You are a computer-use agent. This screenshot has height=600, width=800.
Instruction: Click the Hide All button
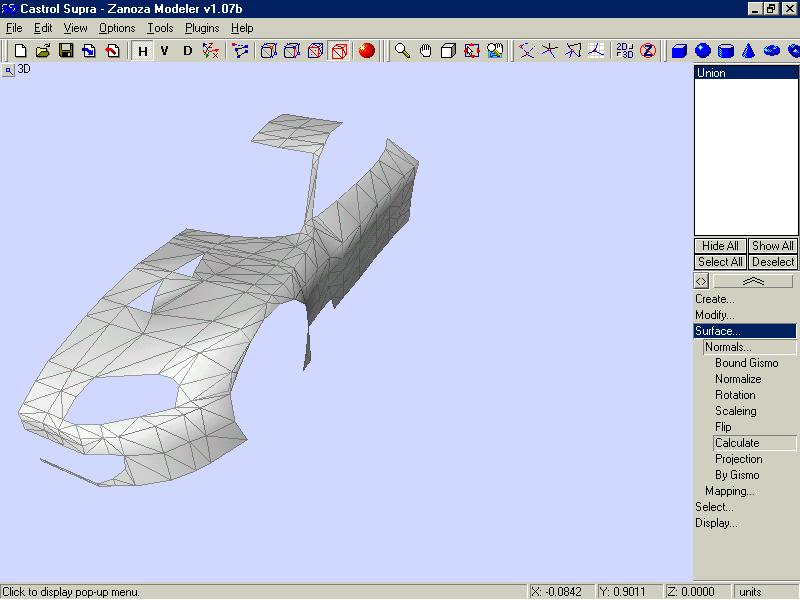[720, 246]
